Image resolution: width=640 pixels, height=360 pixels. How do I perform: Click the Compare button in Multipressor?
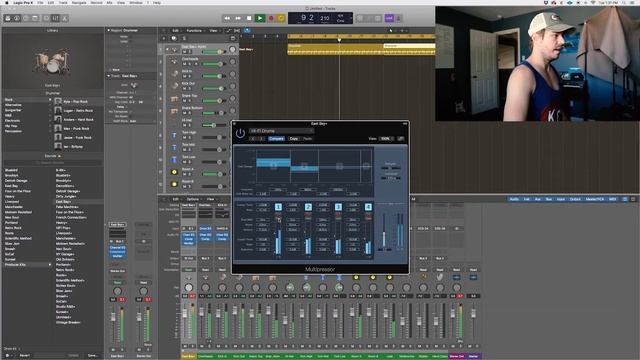coord(276,139)
